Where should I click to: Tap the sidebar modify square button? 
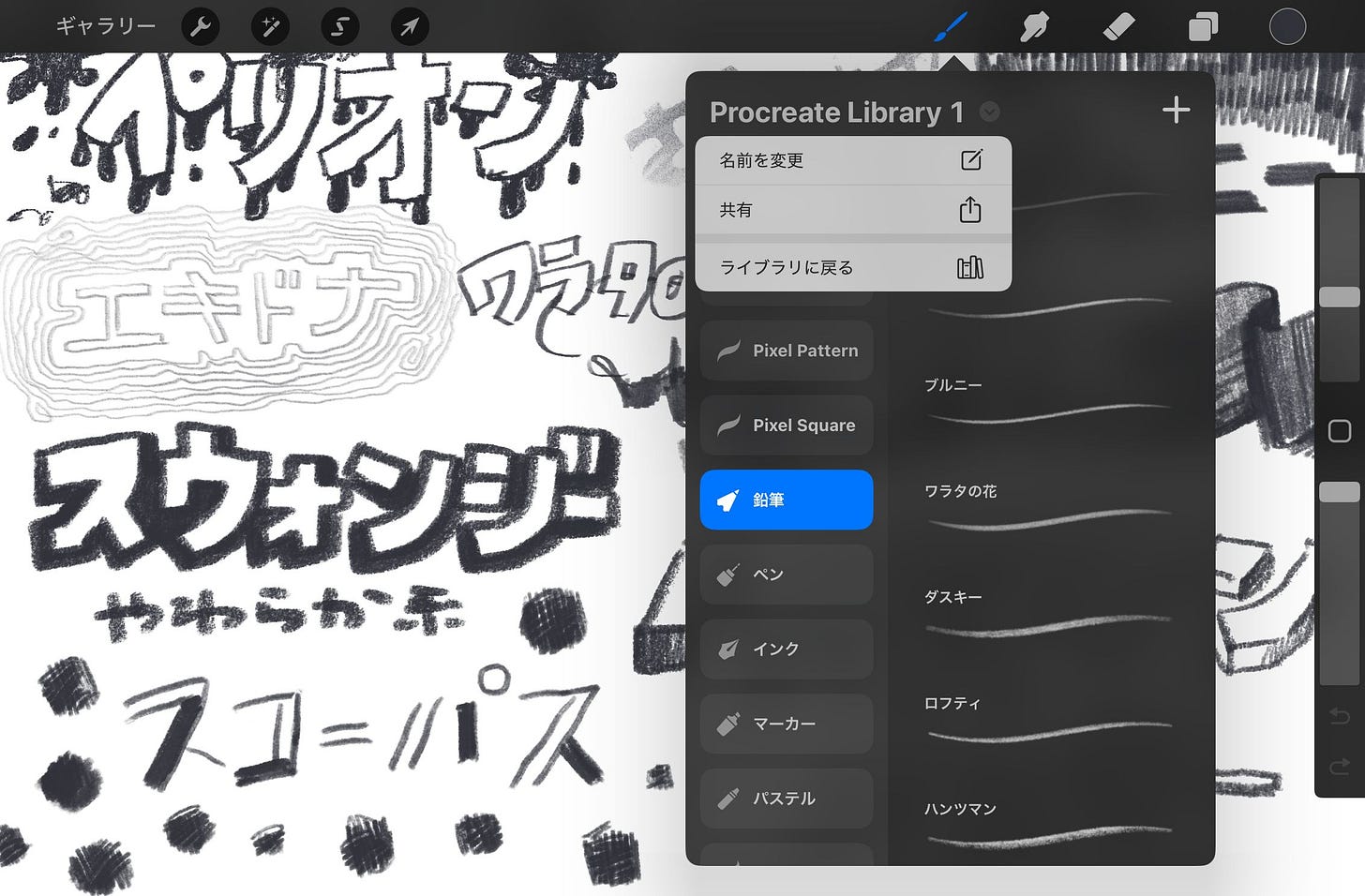1340,431
